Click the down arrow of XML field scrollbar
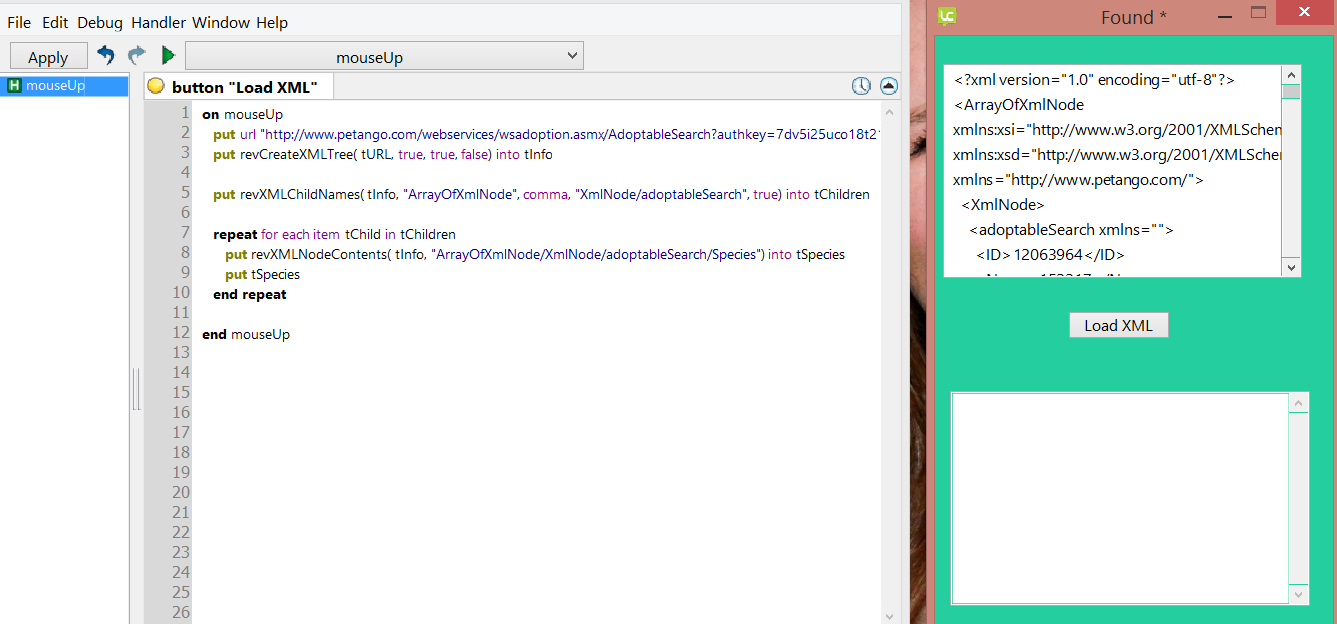 (x=1291, y=267)
